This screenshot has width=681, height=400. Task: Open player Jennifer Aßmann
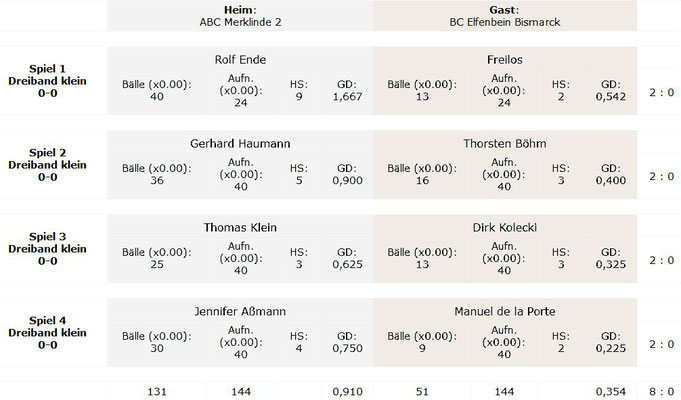pyautogui.click(x=240, y=311)
